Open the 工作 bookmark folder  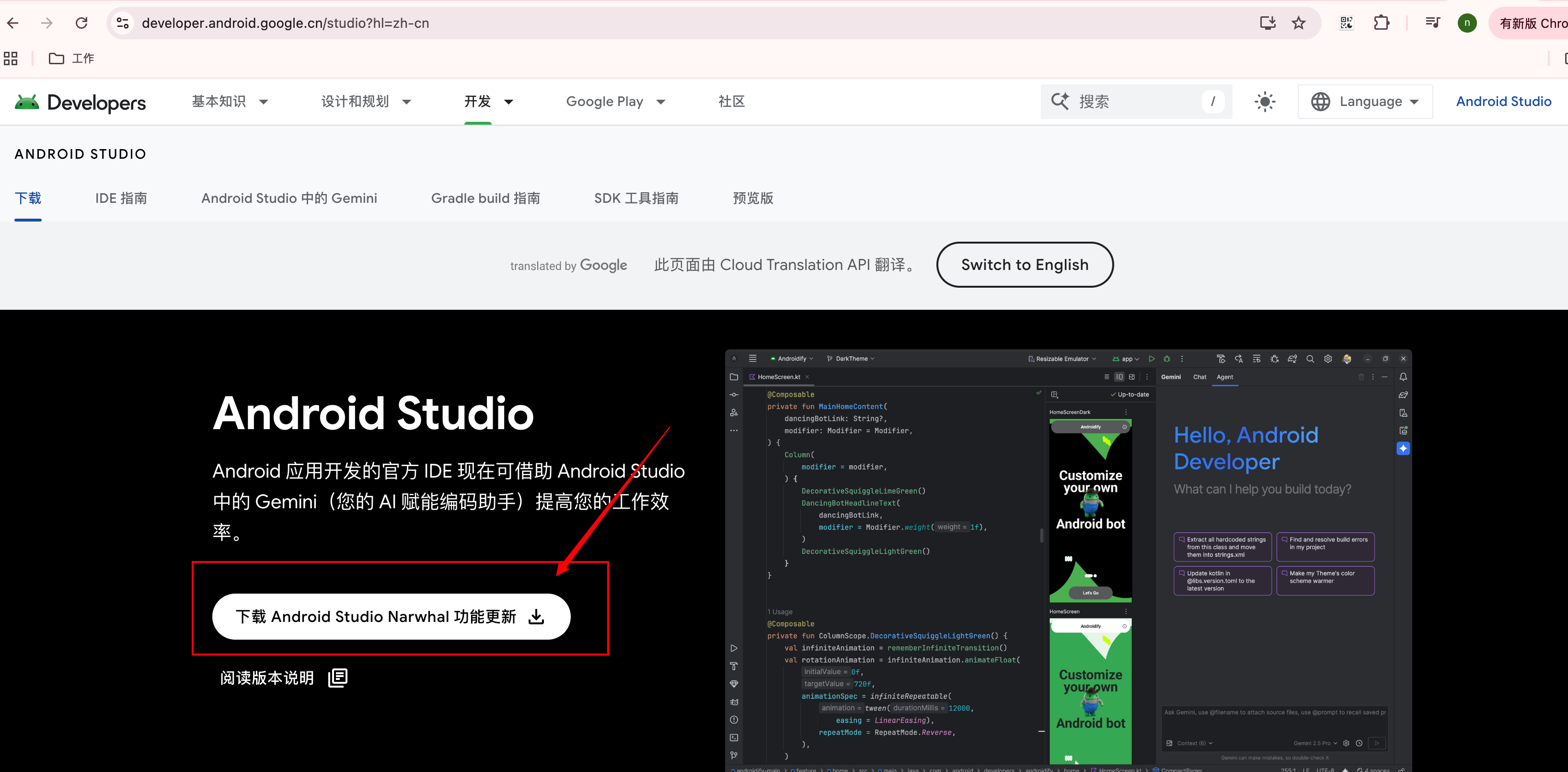coord(71,58)
